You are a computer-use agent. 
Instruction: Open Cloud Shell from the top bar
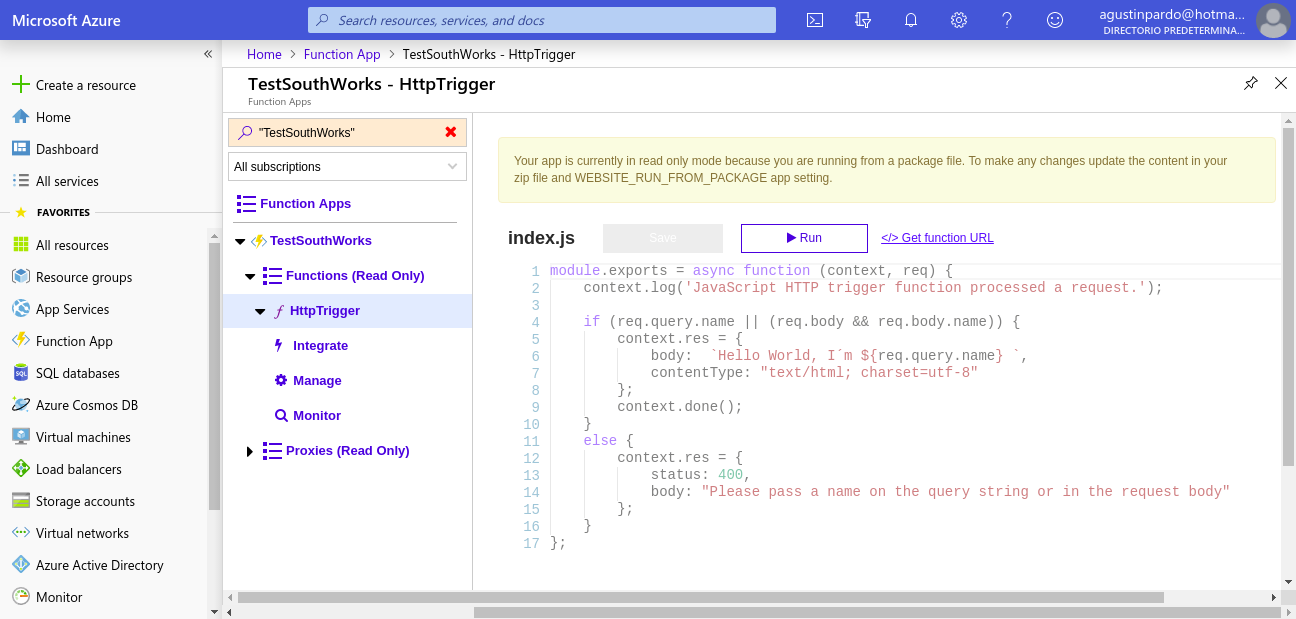click(x=814, y=20)
